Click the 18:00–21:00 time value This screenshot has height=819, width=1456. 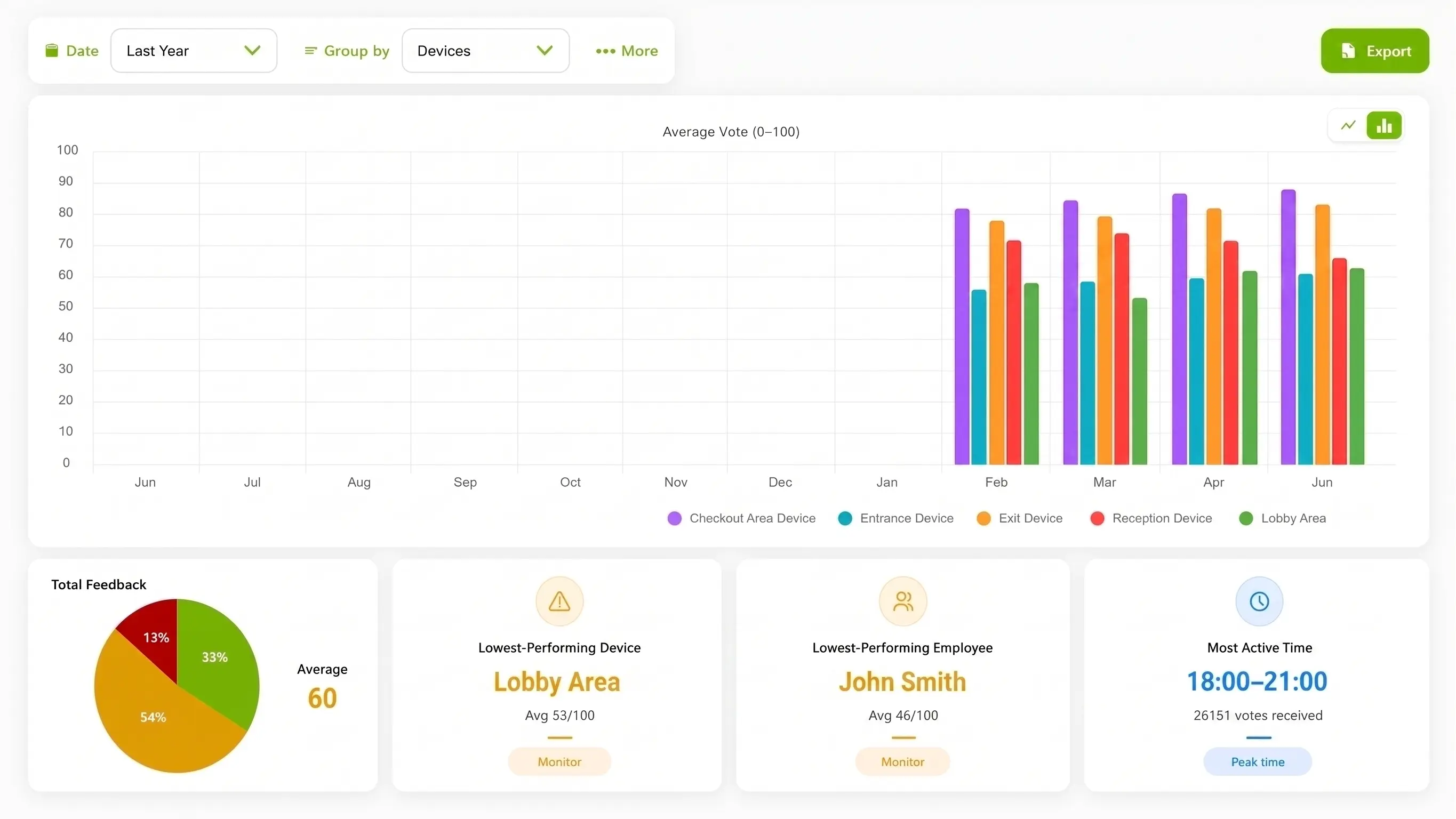click(x=1257, y=681)
